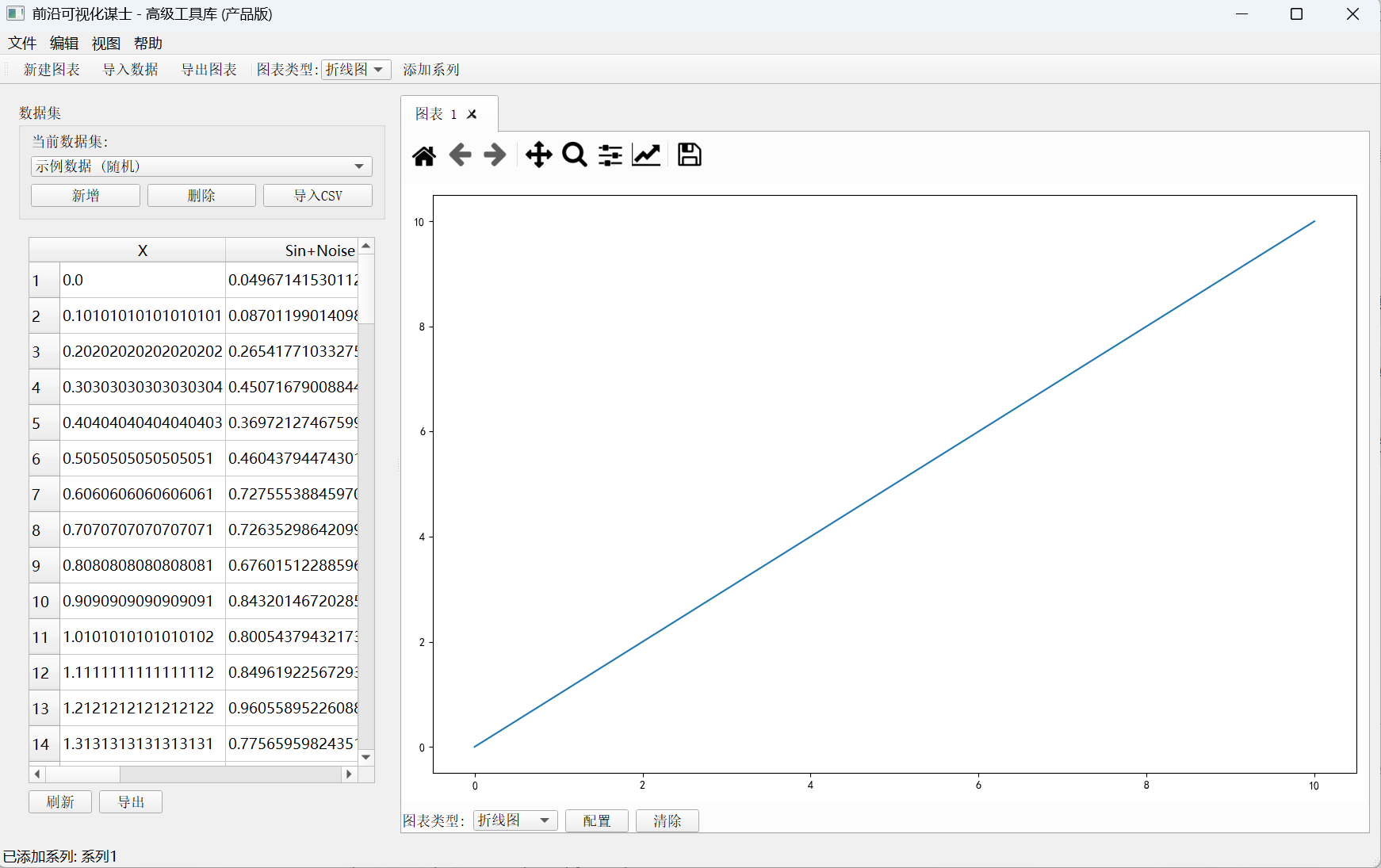Click the 配置 button
1381x868 pixels.
pyautogui.click(x=597, y=821)
